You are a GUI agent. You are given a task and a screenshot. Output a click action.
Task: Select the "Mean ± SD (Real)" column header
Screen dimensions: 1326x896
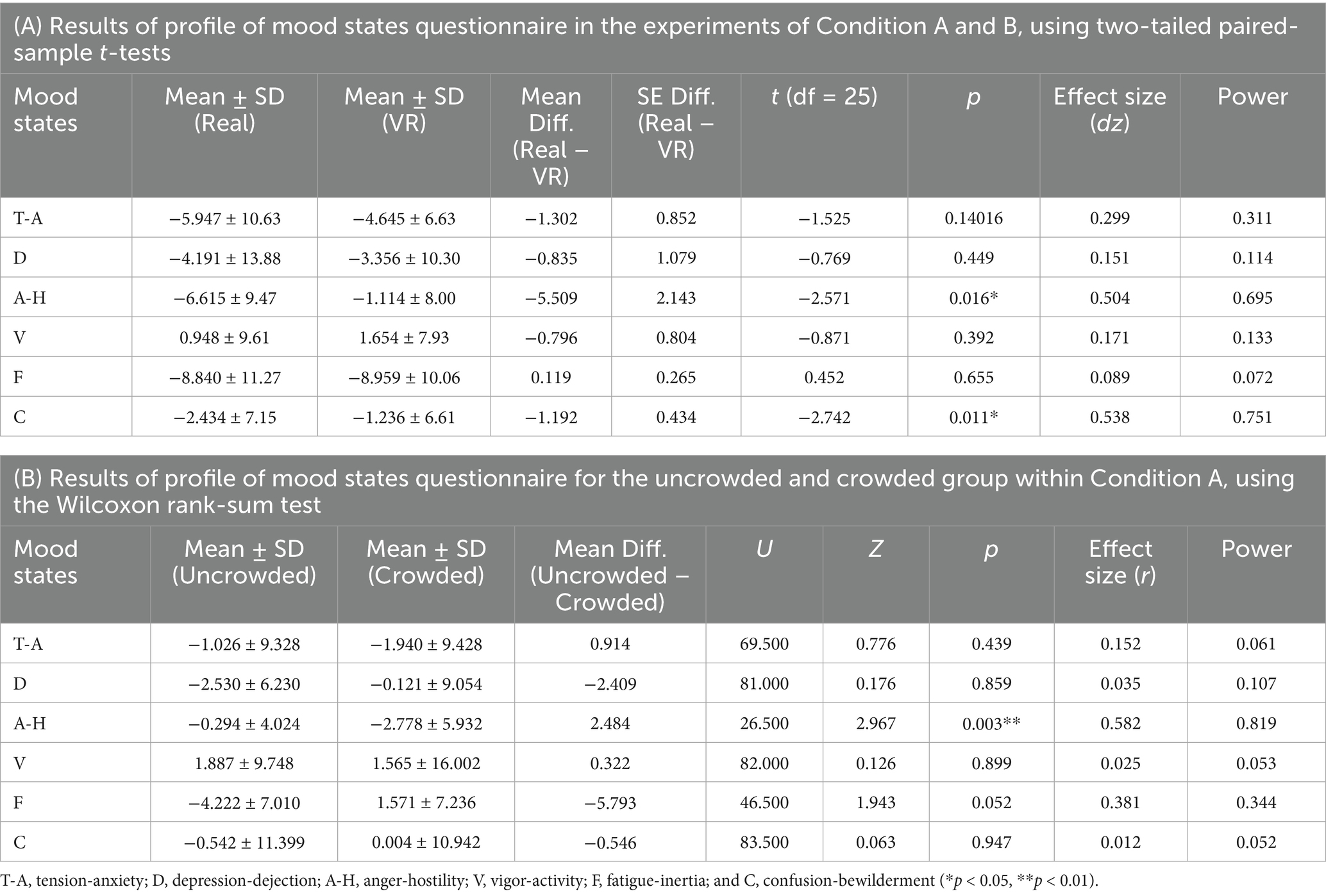pyautogui.click(x=224, y=110)
